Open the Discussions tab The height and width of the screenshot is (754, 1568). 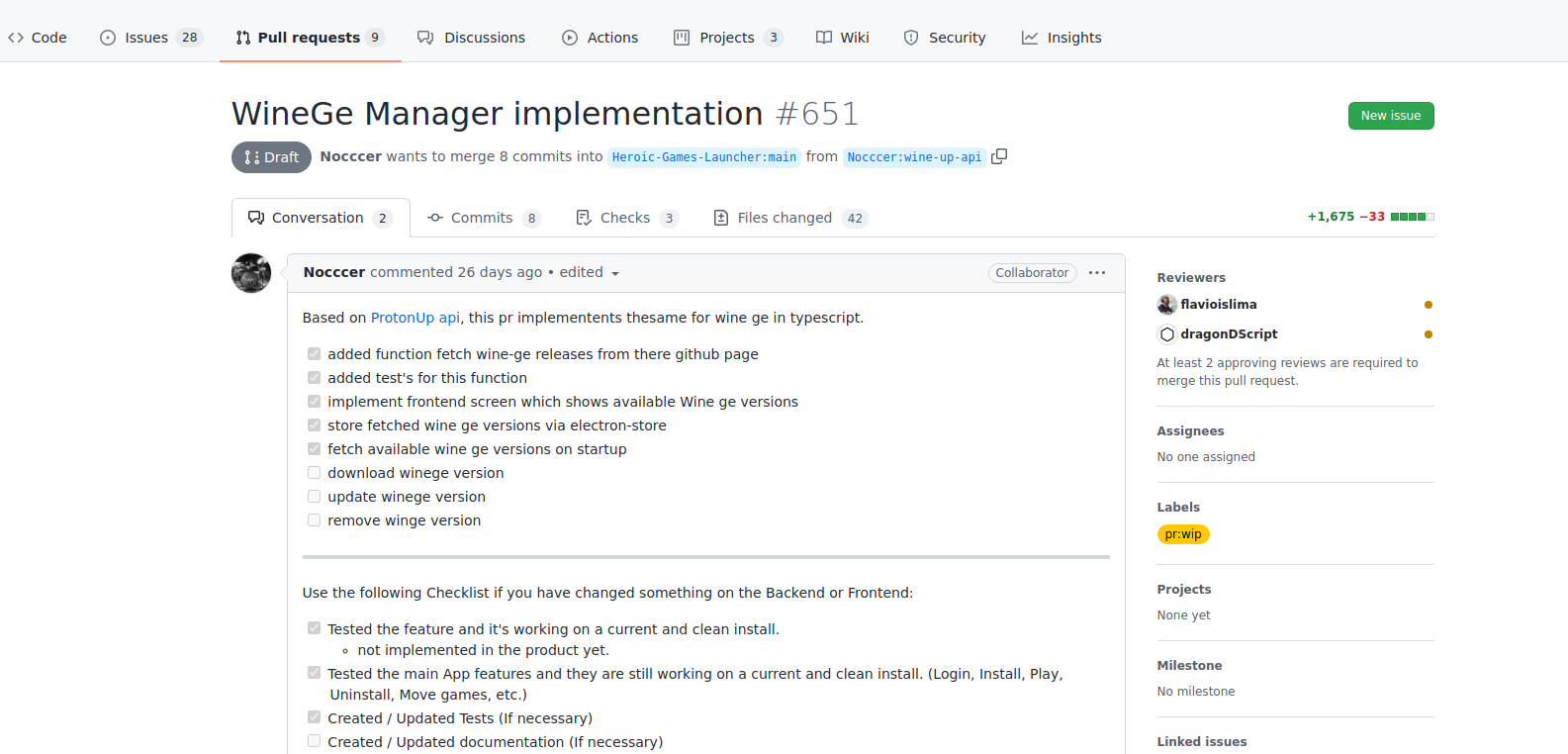point(472,38)
